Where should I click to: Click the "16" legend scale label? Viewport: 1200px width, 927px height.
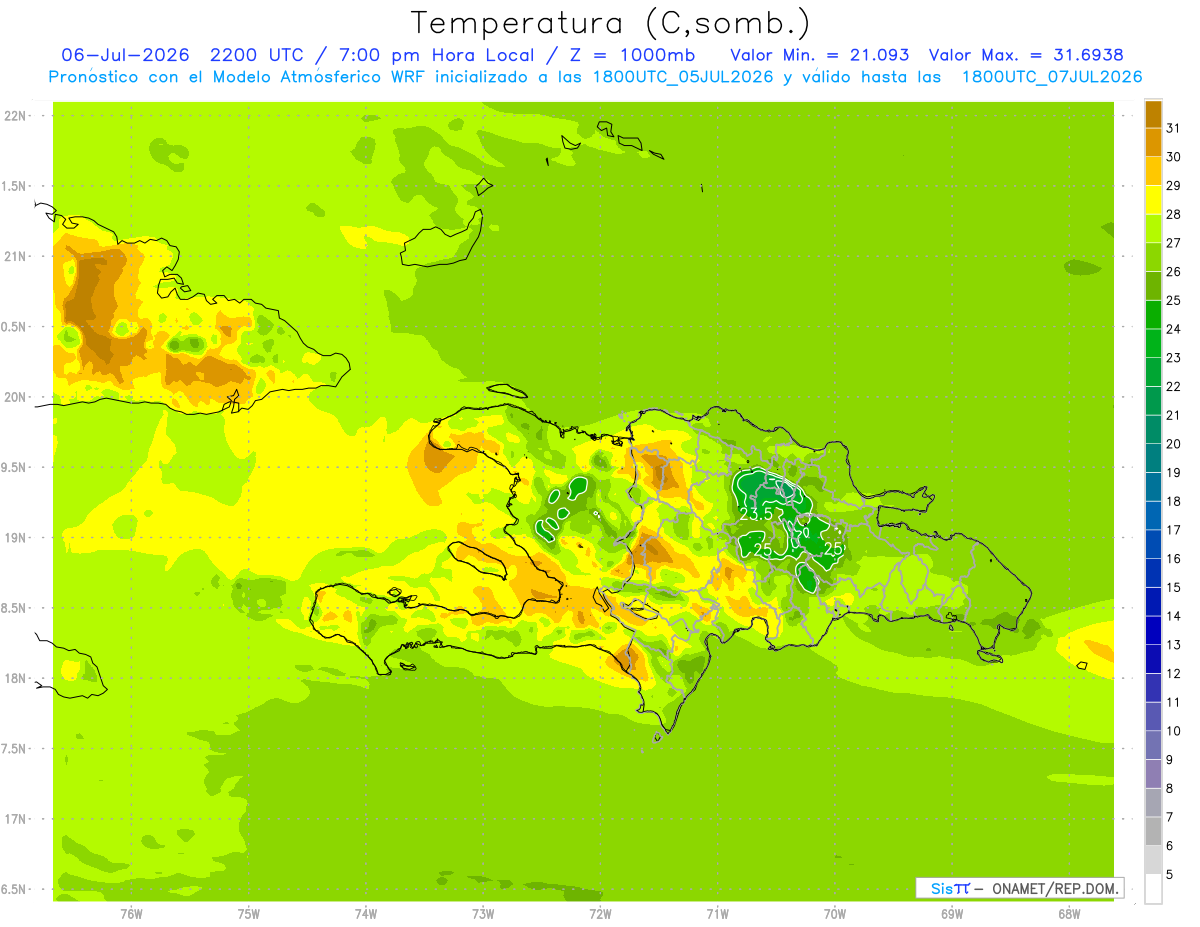(1174, 558)
